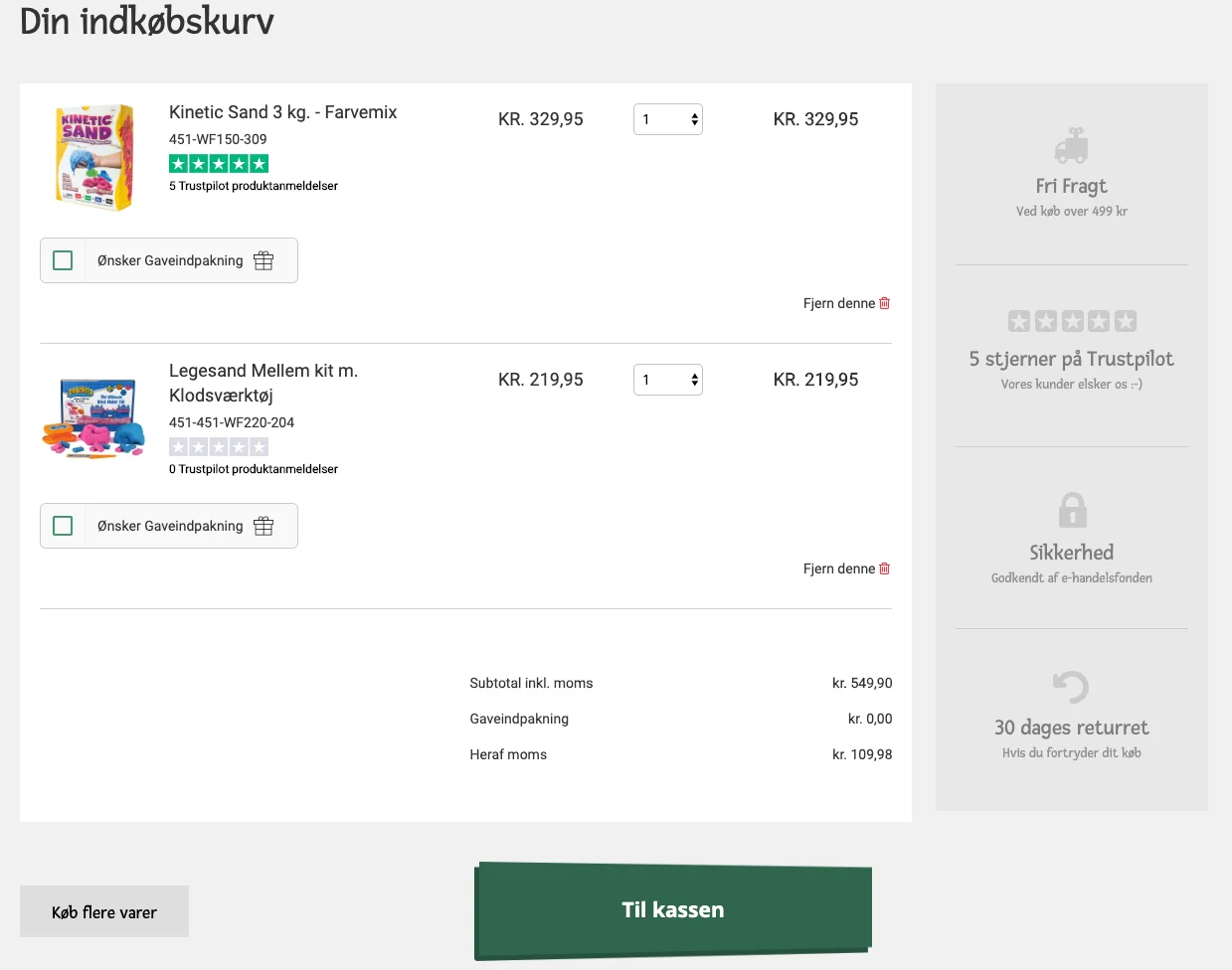This screenshot has height=970, width=1232.
Task: Click '5 stjerner på Trustpilot' heading
Action: pos(1072,359)
